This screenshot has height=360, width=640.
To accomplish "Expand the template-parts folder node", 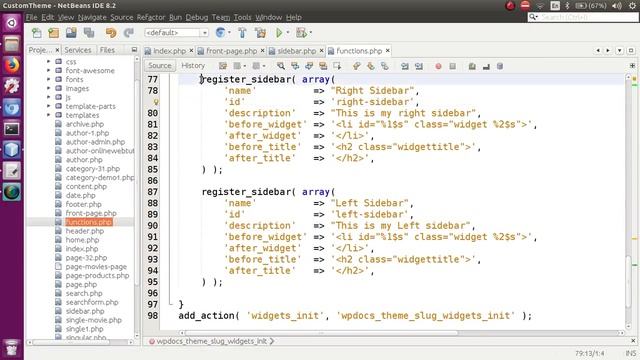I will 49,106.
